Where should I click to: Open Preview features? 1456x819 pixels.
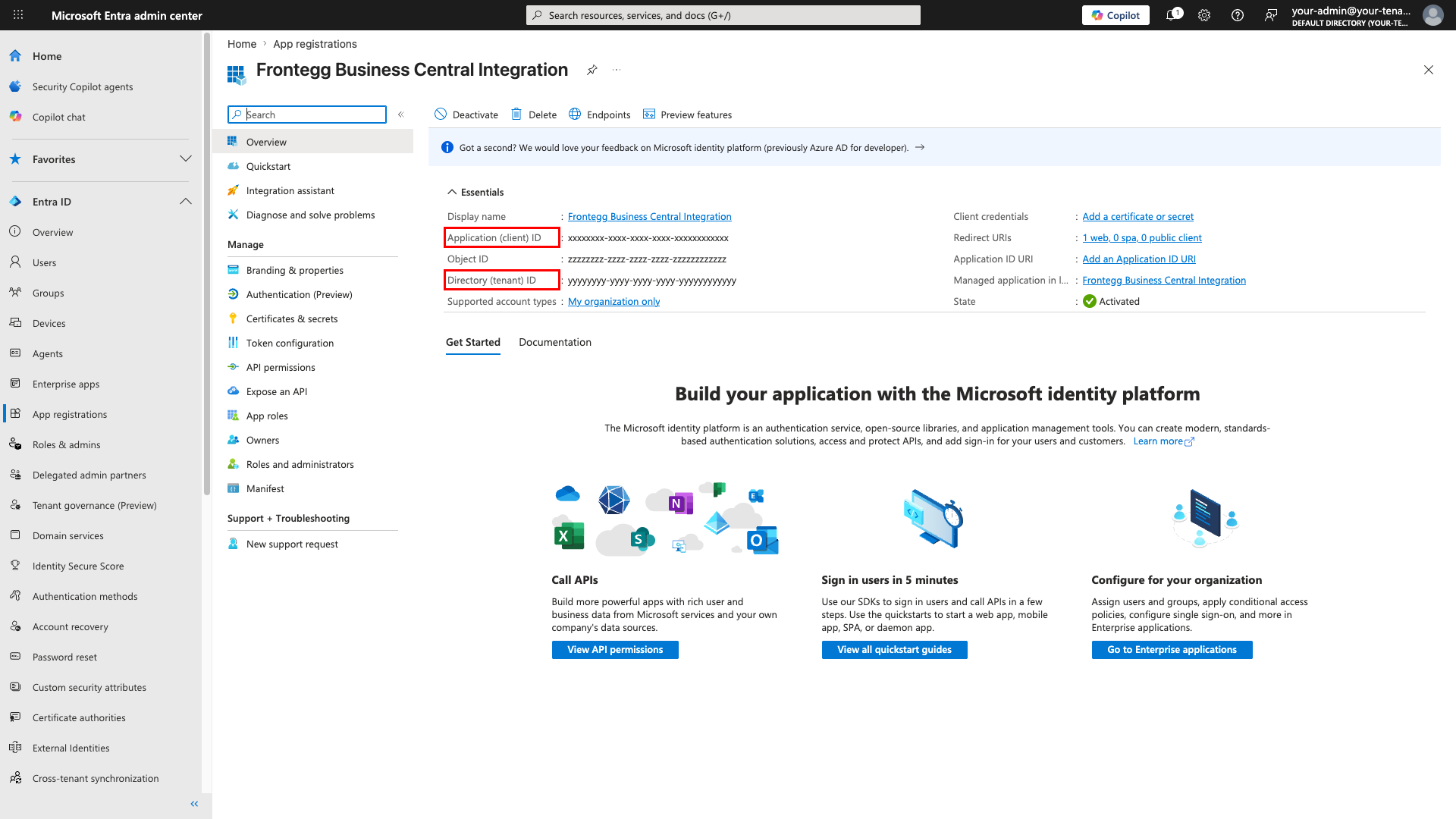click(687, 115)
